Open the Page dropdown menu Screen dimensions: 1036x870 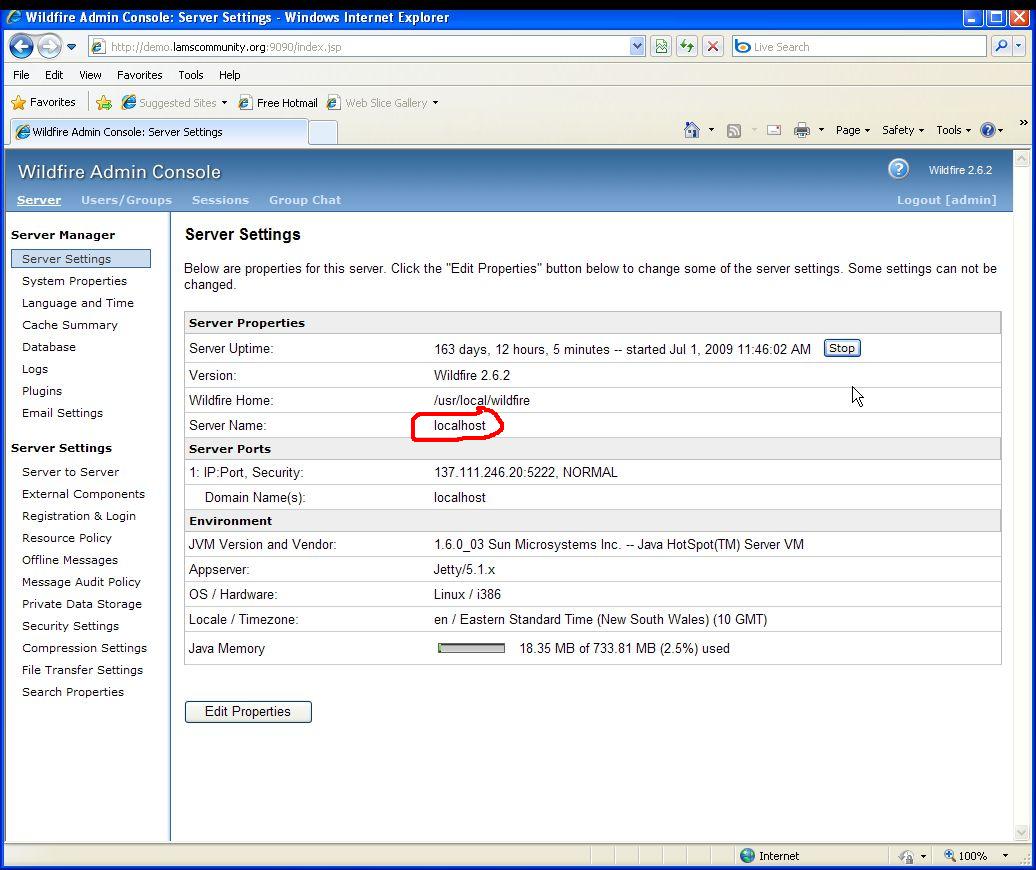click(x=852, y=130)
